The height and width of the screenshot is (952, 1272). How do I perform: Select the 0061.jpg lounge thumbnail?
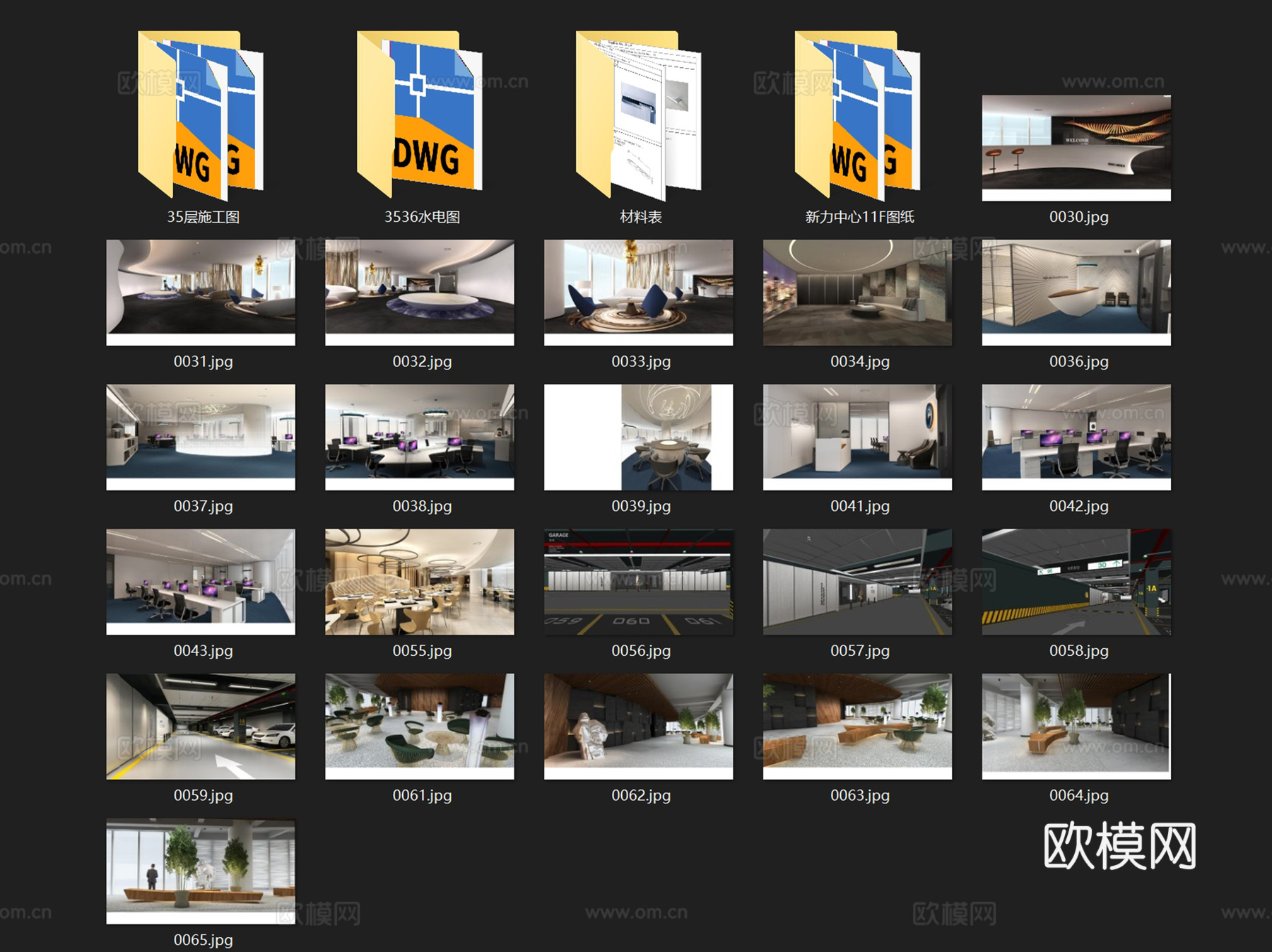420,727
